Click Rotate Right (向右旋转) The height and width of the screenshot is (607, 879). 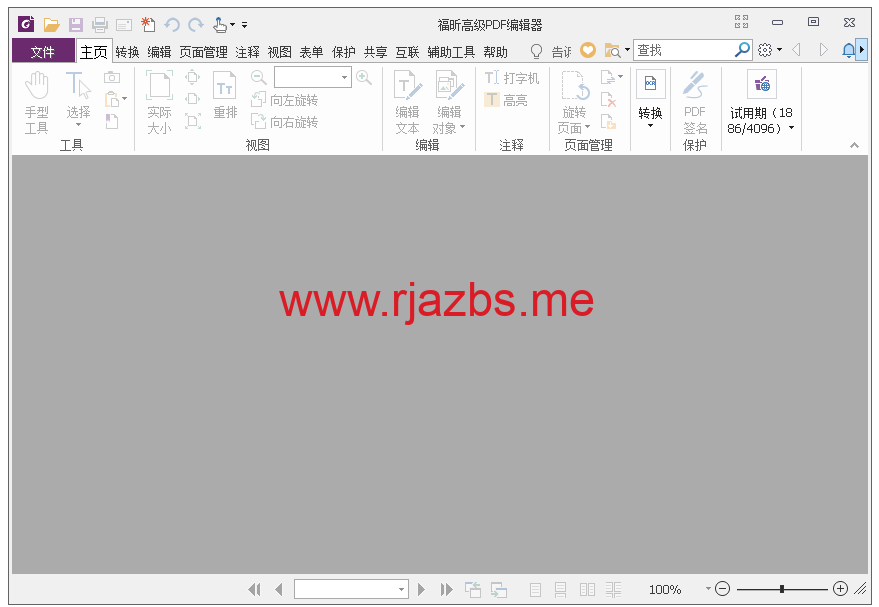(285, 122)
